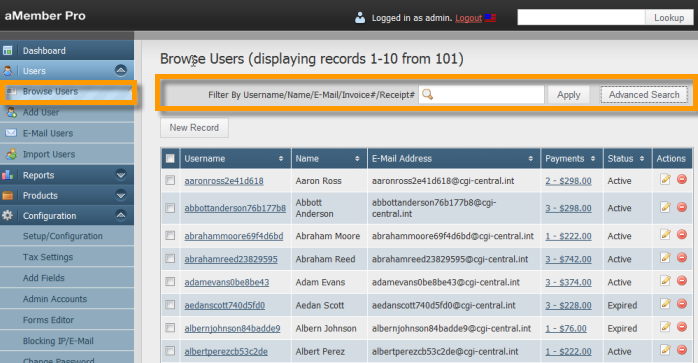This screenshot has width=698, height=363.
Task: Click the Reports bar chart icon
Action: click(x=8, y=175)
